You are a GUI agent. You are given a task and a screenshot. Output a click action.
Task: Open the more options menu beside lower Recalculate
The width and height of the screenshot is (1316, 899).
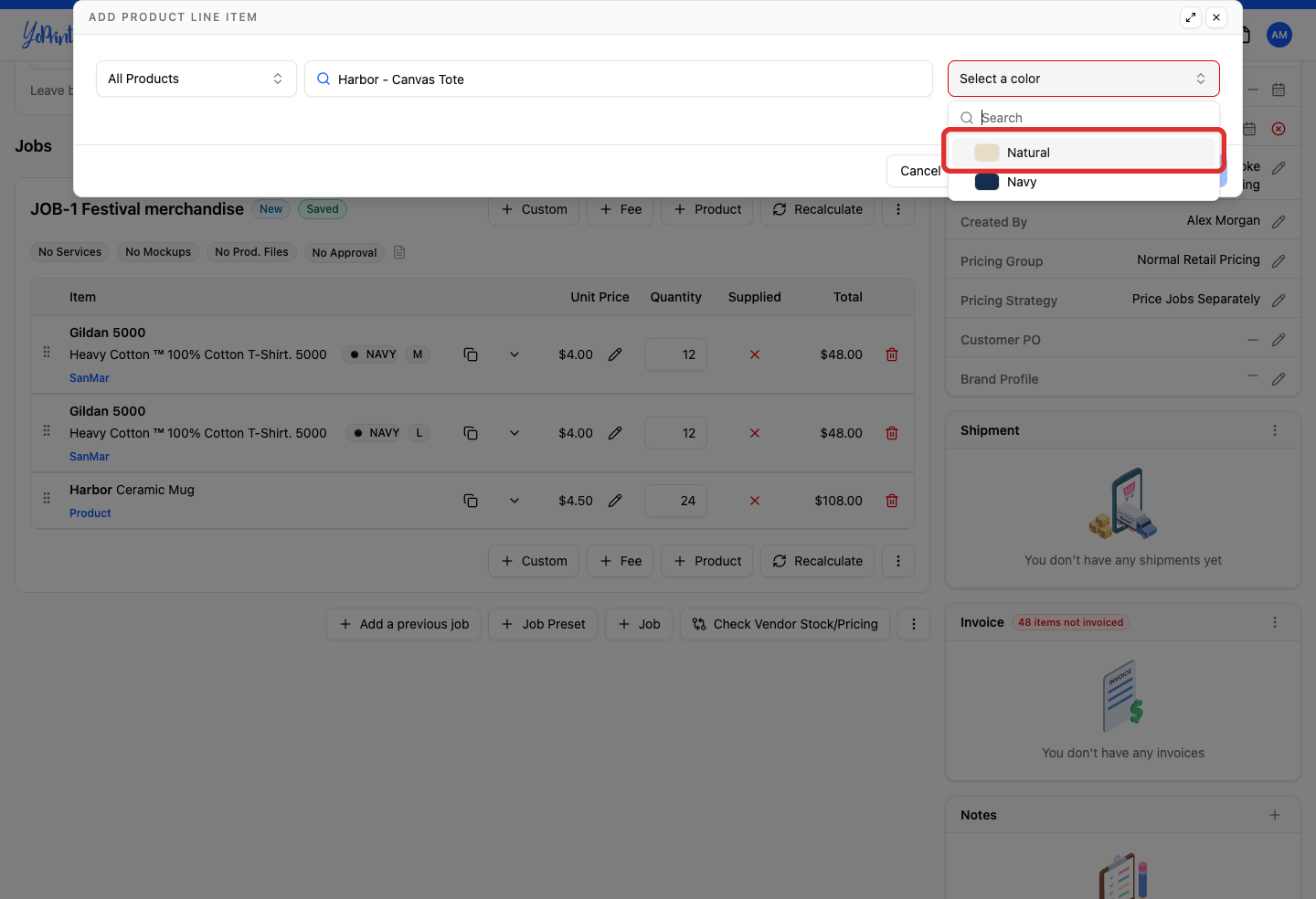pyautogui.click(x=898, y=561)
